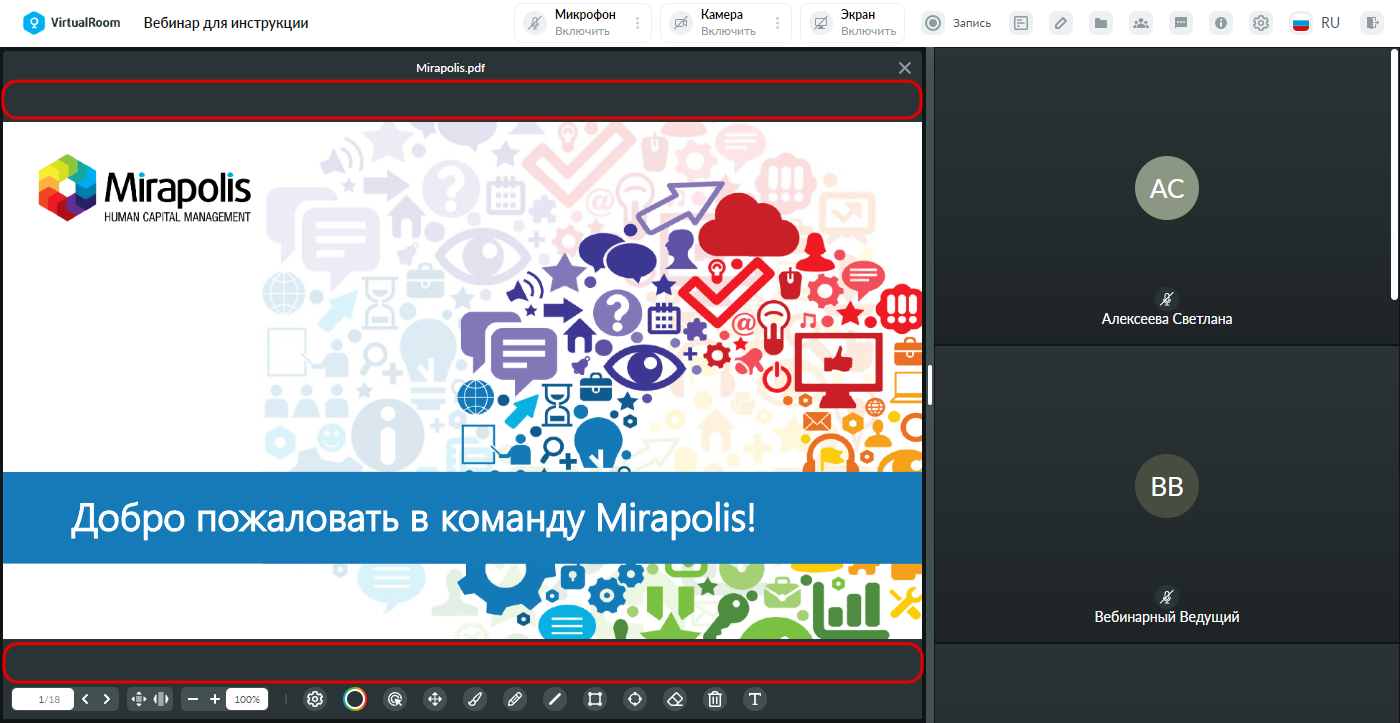Image resolution: width=1400 pixels, height=723 pixels.
Task: Zoom out with the minus button
Action: (193, 699)
